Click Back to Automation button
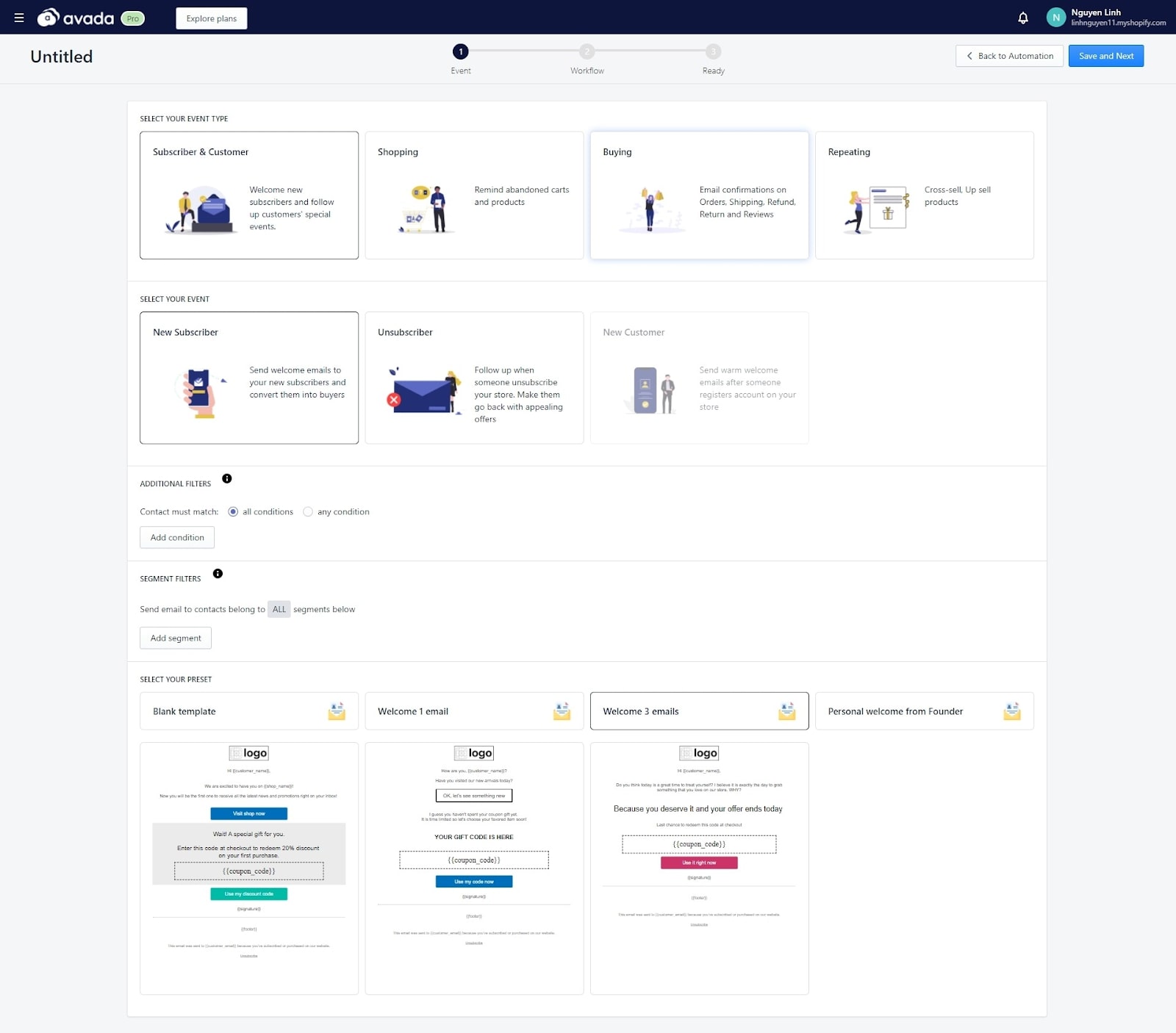The width and height of the screenshot is (1176, 1033). (1008, 56)
